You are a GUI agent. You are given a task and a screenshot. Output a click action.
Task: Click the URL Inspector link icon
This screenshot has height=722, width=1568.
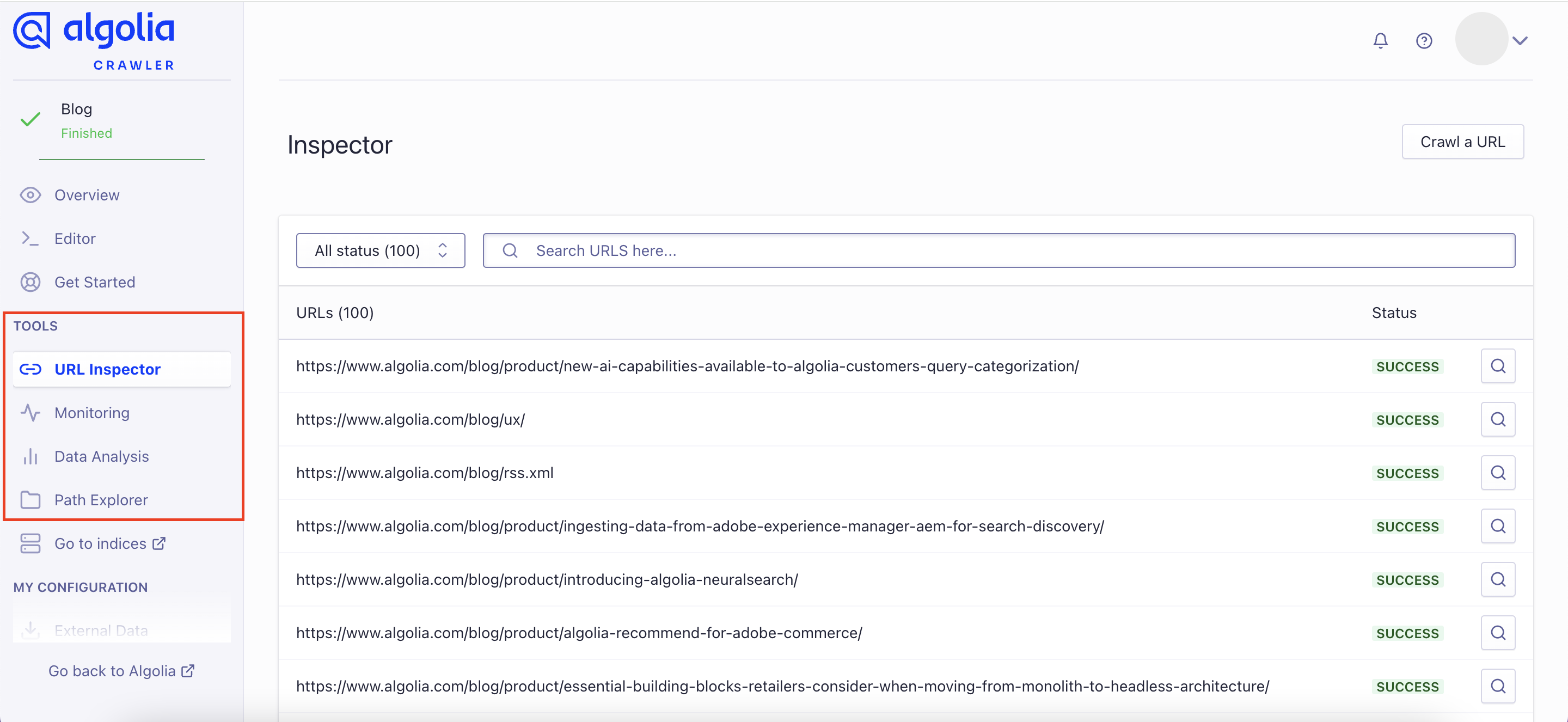(x=30, y=370)
